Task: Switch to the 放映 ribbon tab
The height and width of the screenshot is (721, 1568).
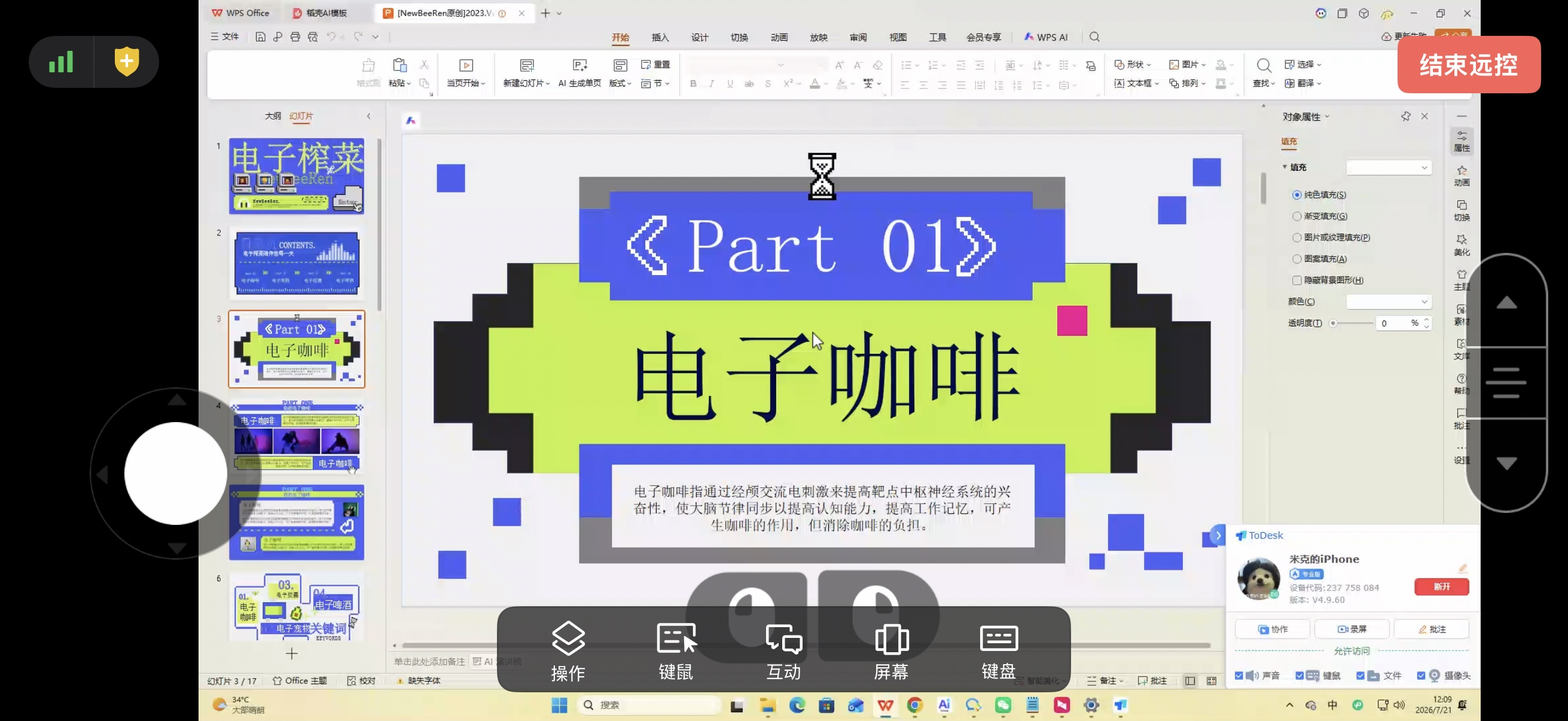Action: point(818,37)
